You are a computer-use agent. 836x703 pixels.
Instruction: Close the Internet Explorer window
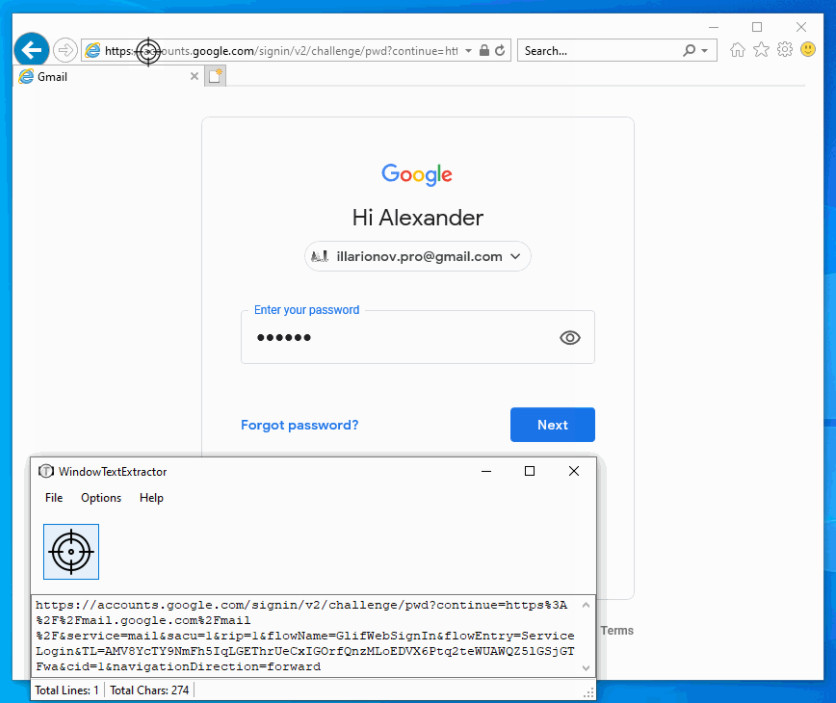pos(801,27)
